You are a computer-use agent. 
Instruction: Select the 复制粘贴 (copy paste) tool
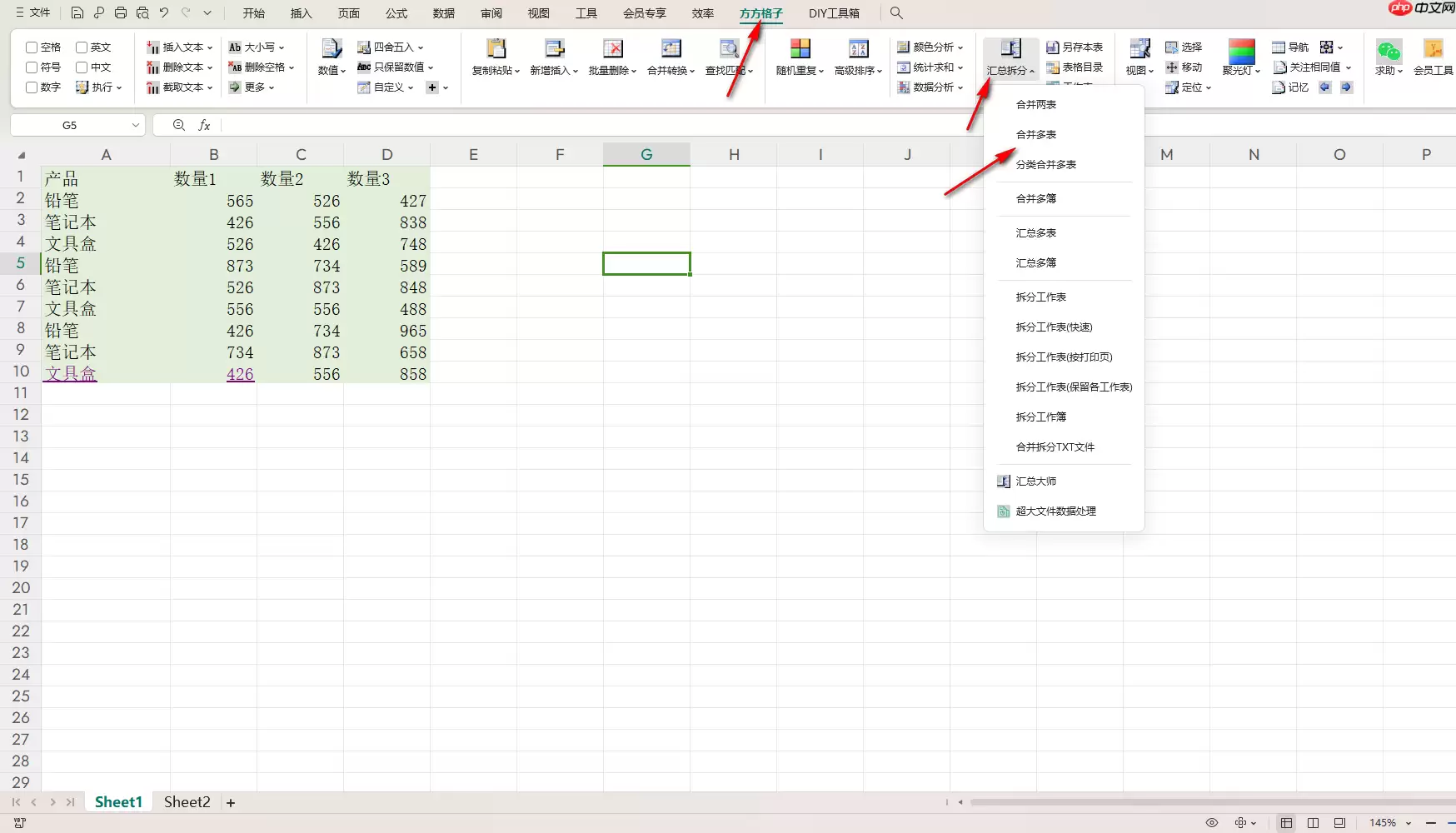(x=495, y=57)
